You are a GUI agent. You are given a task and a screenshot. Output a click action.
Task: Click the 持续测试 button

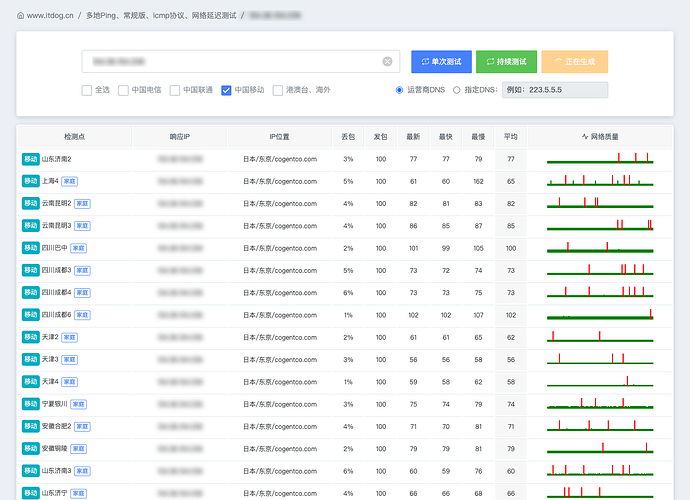(x=506, y=62)
